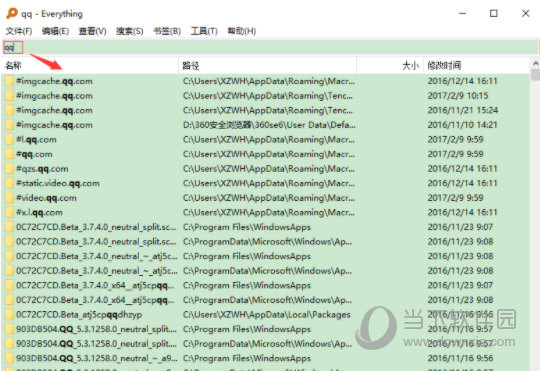Click folder icon of #video.qq.com
This screenshot has width=540, height=371.
pyautogui.click(x=9, y=198)
